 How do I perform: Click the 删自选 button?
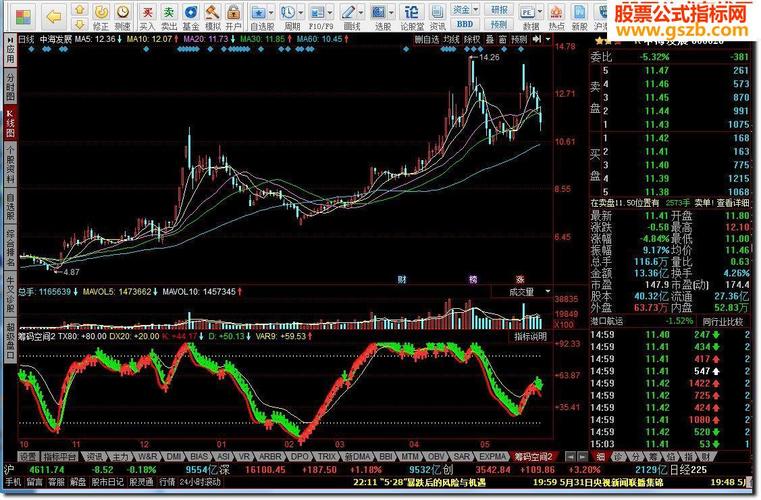(x=427, y=39)
